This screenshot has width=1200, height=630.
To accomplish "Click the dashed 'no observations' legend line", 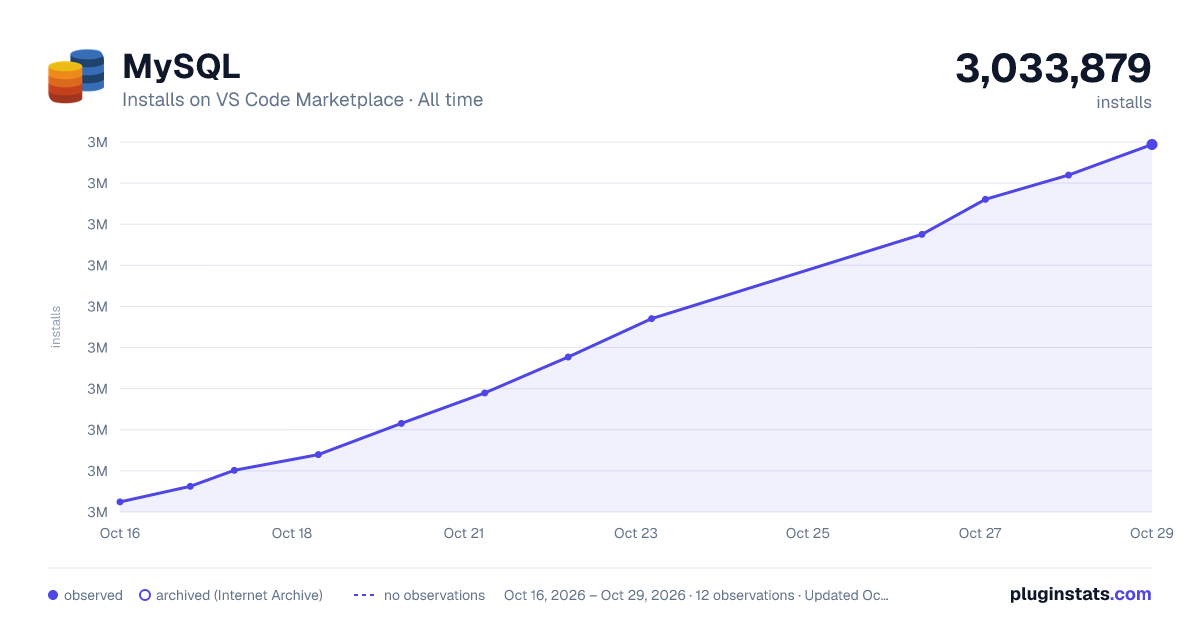I will pyautogui.click(x=364, y=595).
